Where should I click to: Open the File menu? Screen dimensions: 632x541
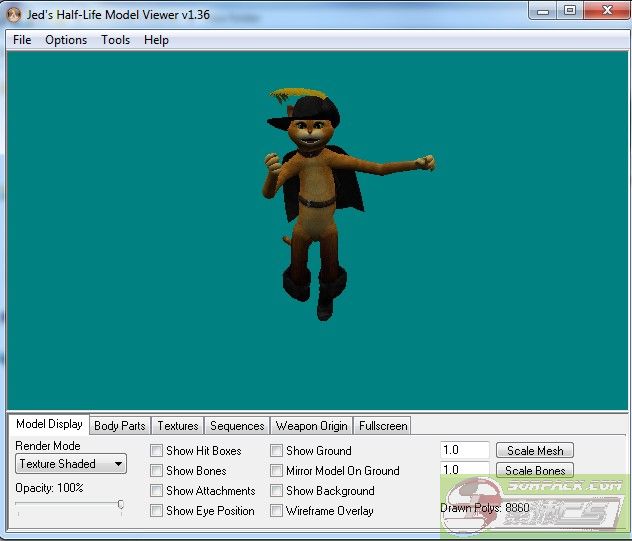(x=22, y=40)
